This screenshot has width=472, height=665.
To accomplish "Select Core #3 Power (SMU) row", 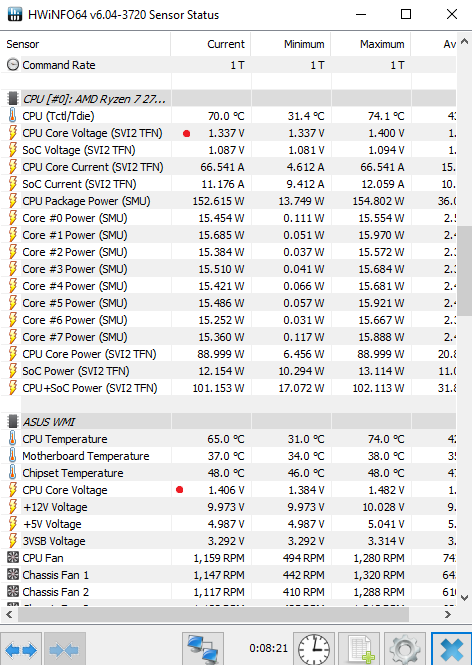I will click(x=228, y=269).
